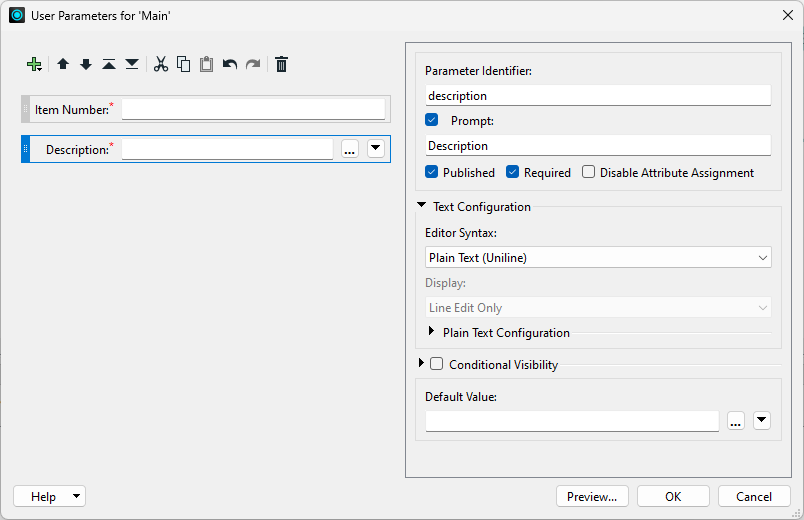Uncheck the Prompt checkbox

pos(432,120)
